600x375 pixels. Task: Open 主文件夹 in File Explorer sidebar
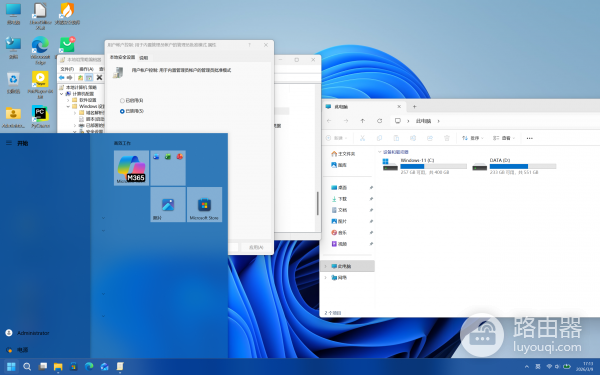(x=343, y=154)
